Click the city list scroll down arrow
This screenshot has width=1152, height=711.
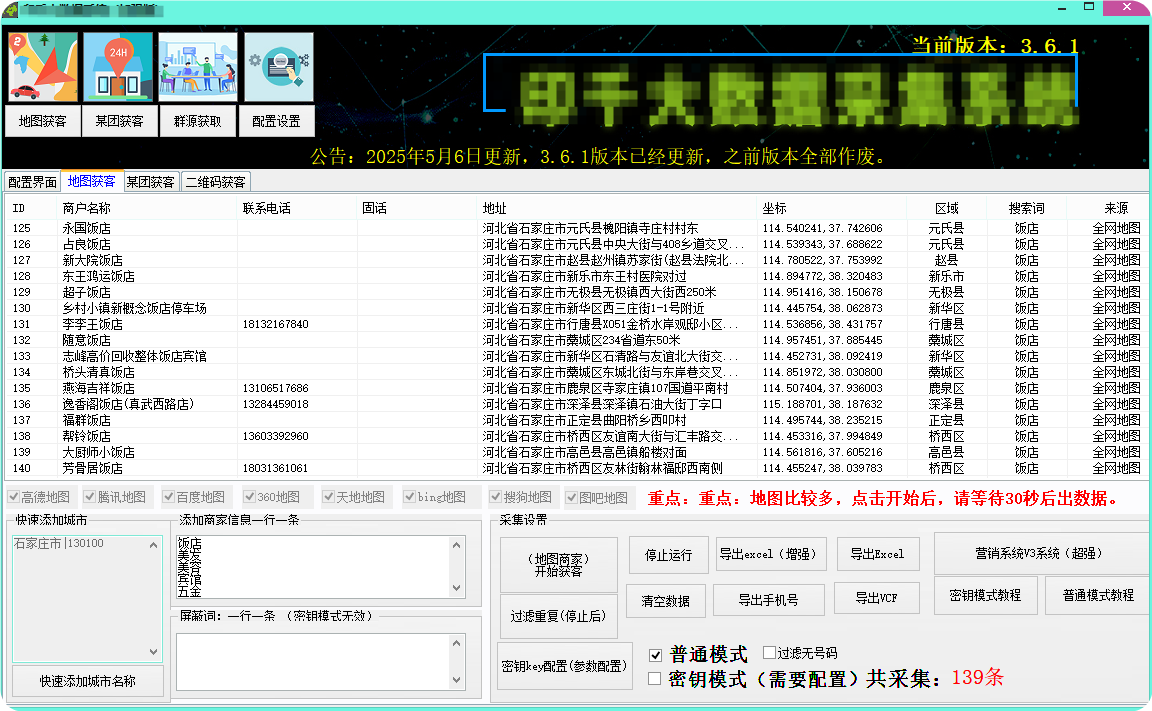154,652
